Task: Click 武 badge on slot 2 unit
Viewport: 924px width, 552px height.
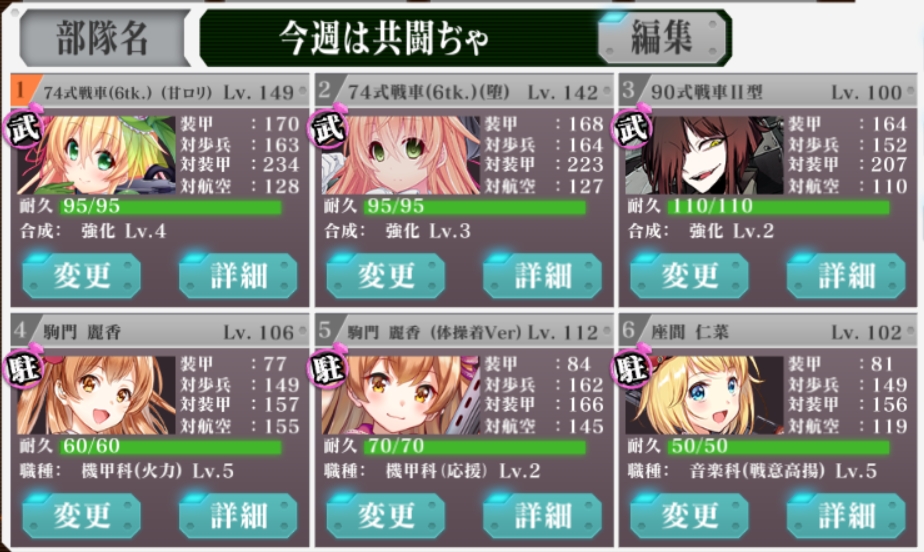Action: (328, 126)
